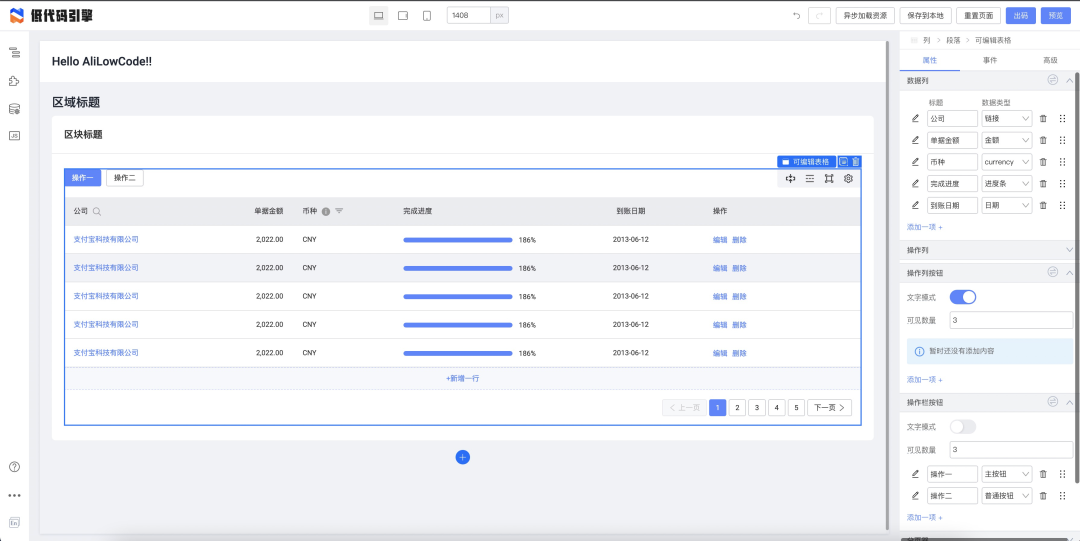Click the undo arrow icon
This screenshot has width=1080, height=541.
[x=797, y=15]
